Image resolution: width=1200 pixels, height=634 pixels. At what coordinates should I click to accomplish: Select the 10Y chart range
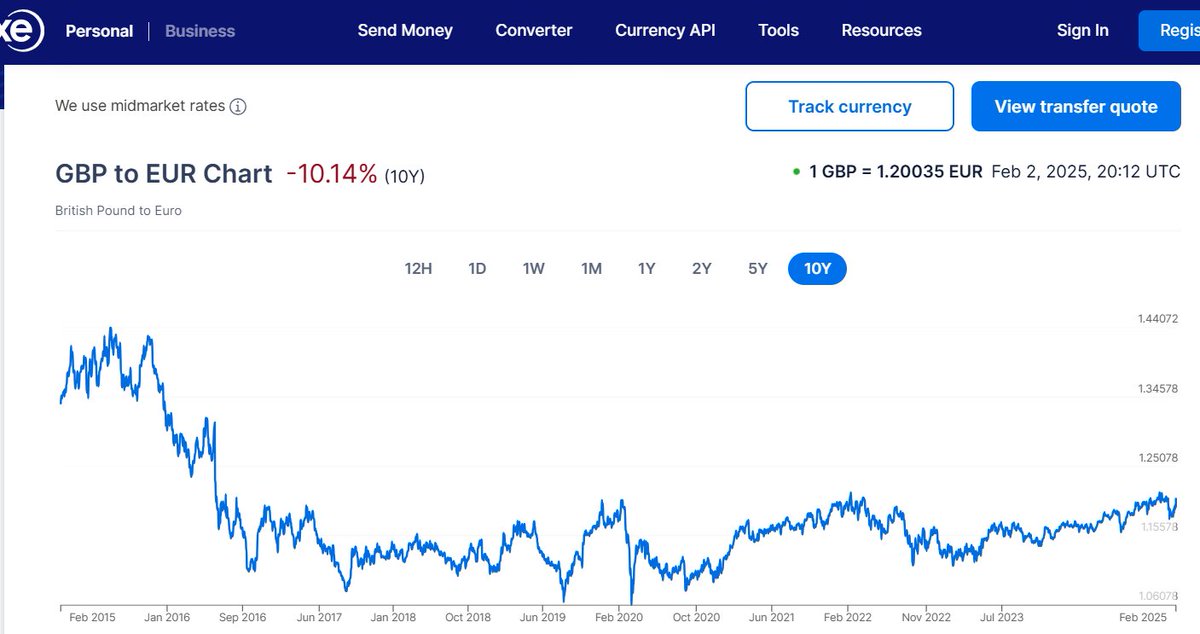pyautogui.click(x=817, y=268)
